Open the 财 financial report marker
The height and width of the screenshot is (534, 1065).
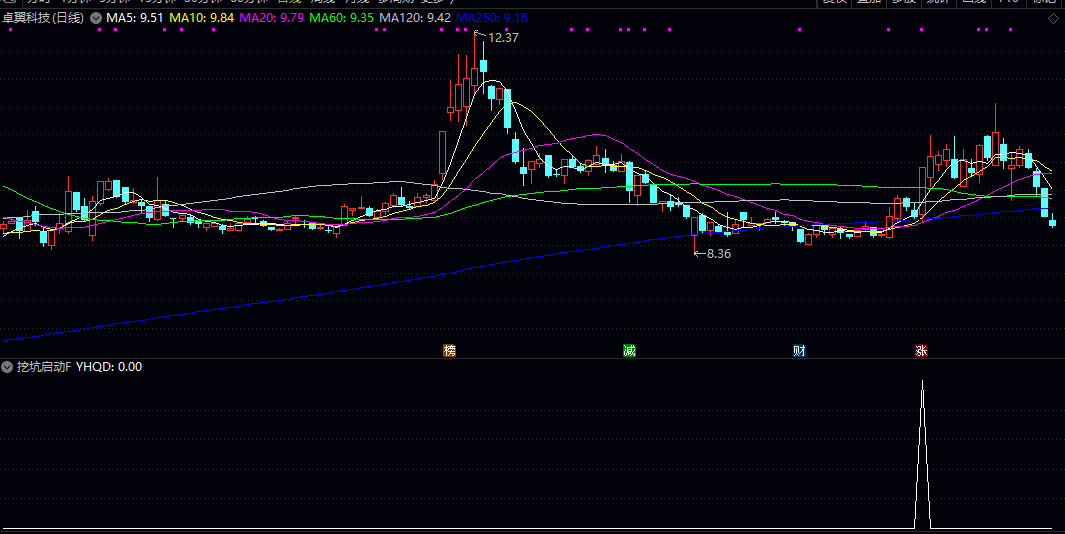(x=799, y=351)
